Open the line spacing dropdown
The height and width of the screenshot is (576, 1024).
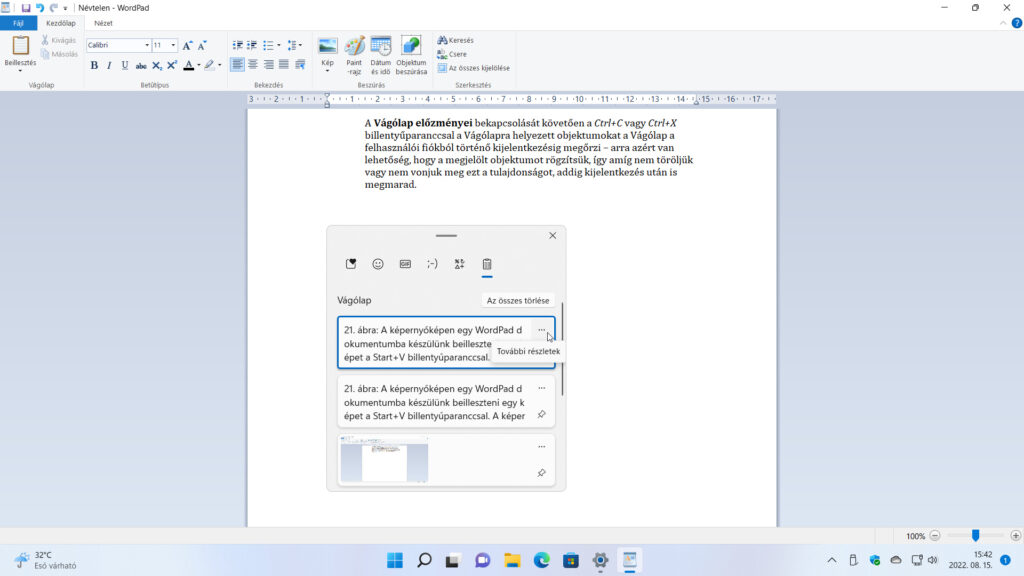[295, 45]
